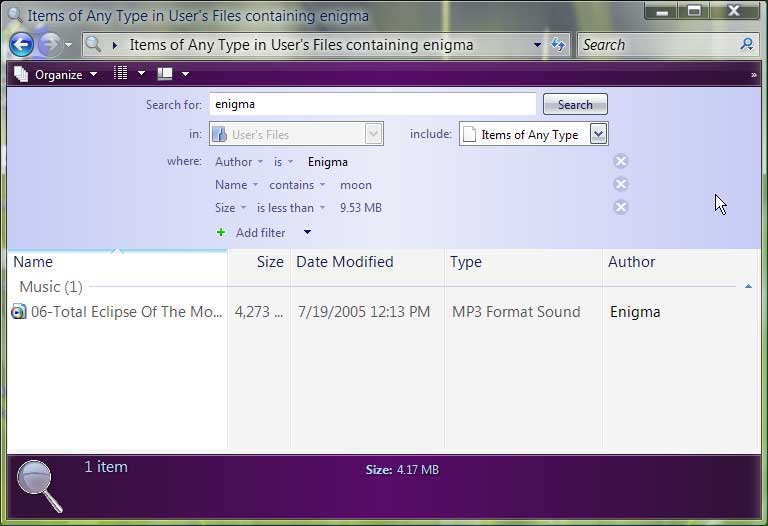Change the 'contains' operator for Name filter
768x526 pixels.
(x=297, y=185)
